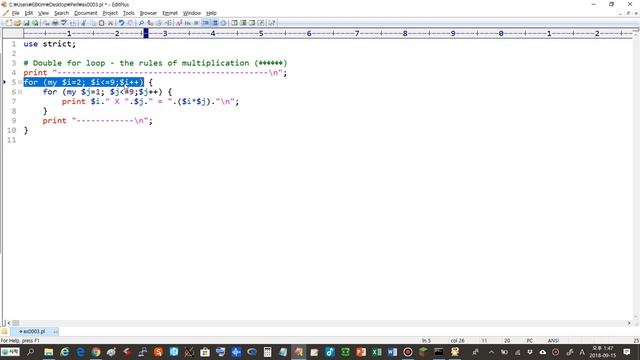The width and height of the screenshot is (640, 360).
Task: Collapse the fold marker on line 5
Action: (20, 82)
